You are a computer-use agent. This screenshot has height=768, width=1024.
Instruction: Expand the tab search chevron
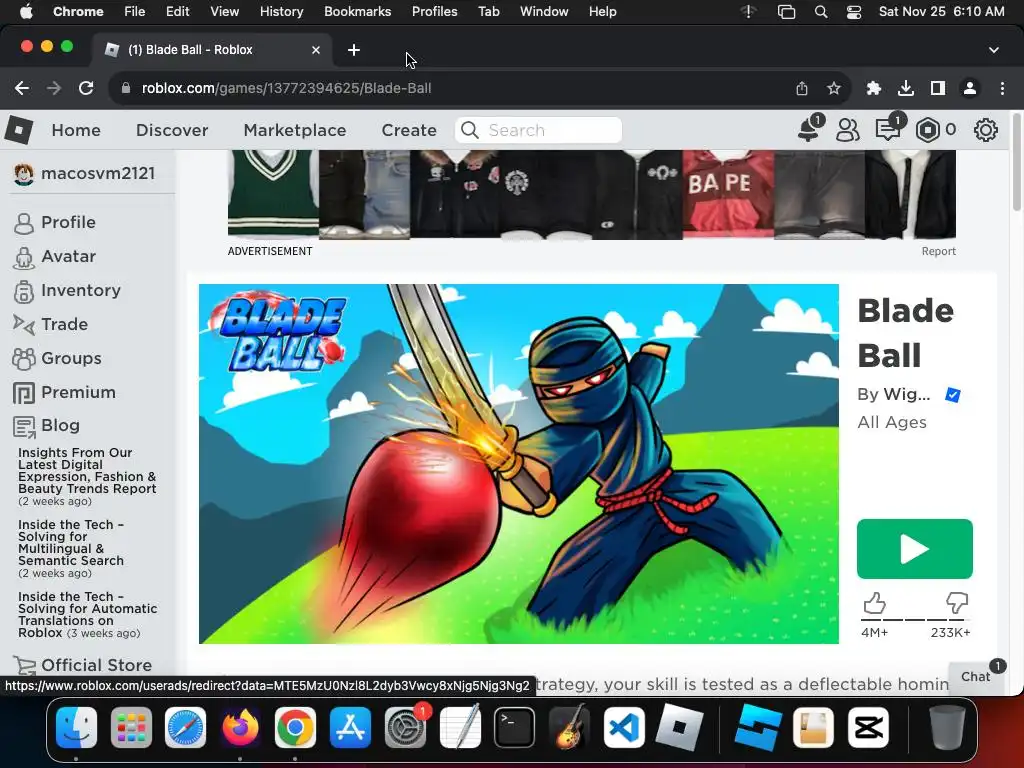[993, 50]
